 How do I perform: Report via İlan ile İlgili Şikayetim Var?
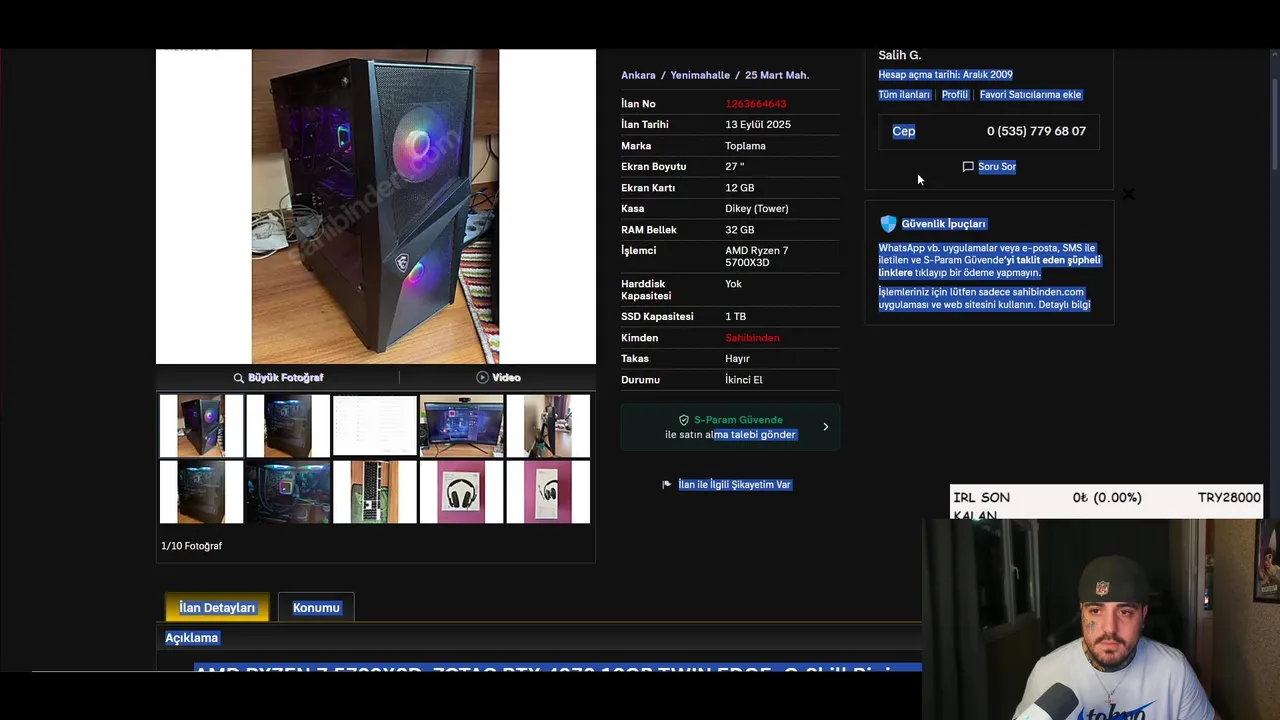(734, 485)
